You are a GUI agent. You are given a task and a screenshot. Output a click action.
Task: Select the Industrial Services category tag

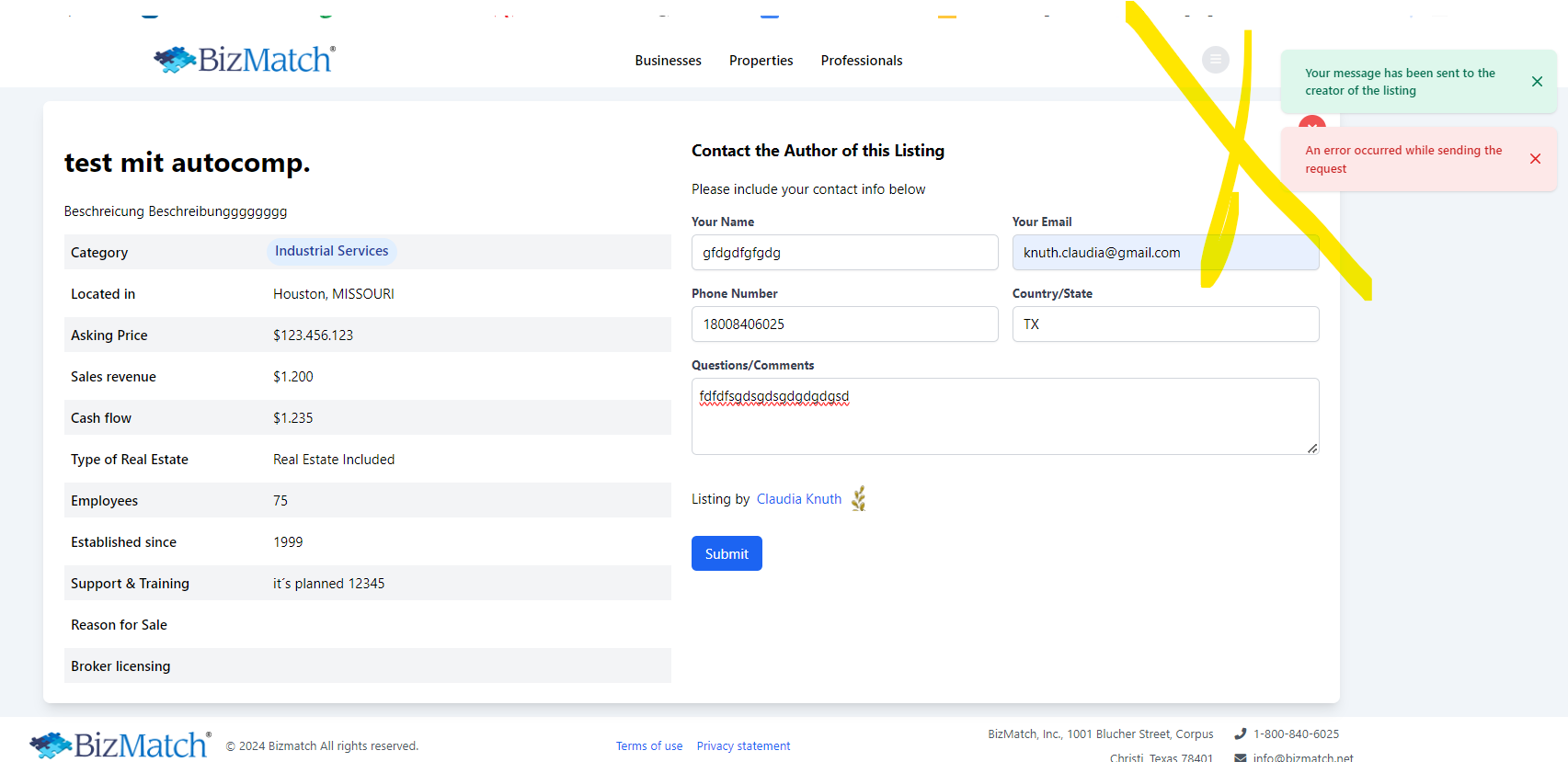point(331,251)
